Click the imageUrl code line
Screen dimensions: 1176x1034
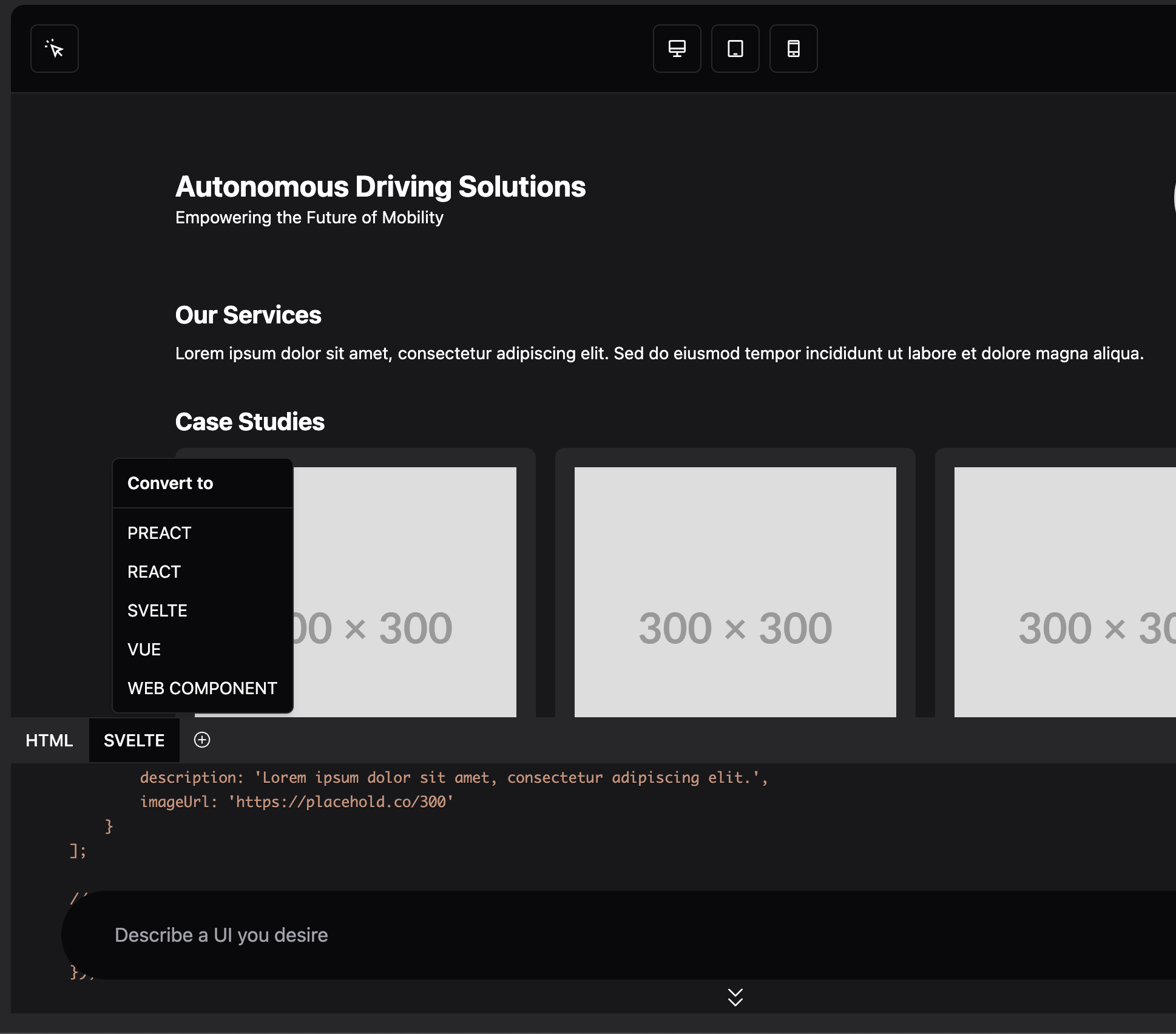[297, 802]
